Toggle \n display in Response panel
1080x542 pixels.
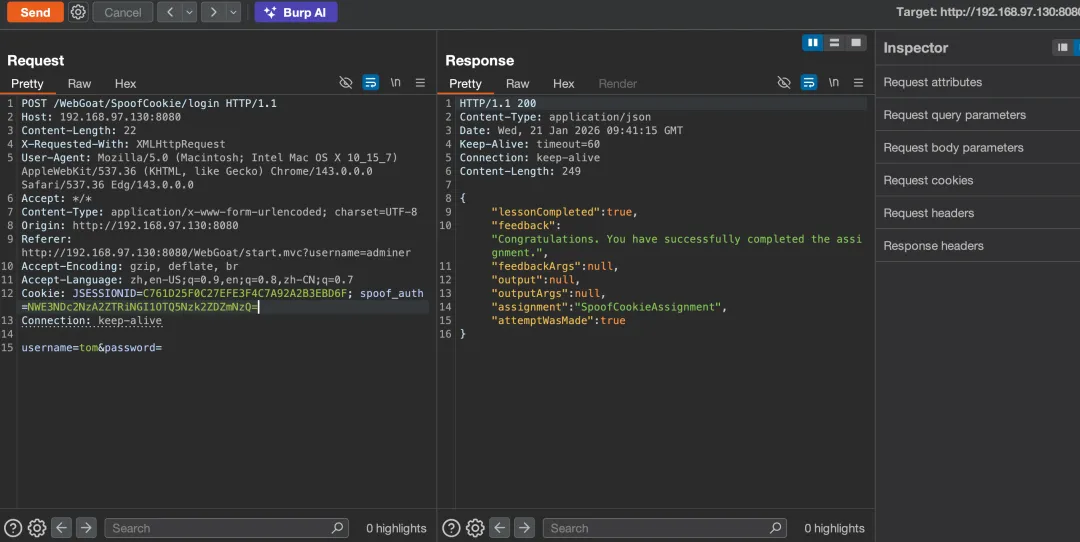[834, 83]
